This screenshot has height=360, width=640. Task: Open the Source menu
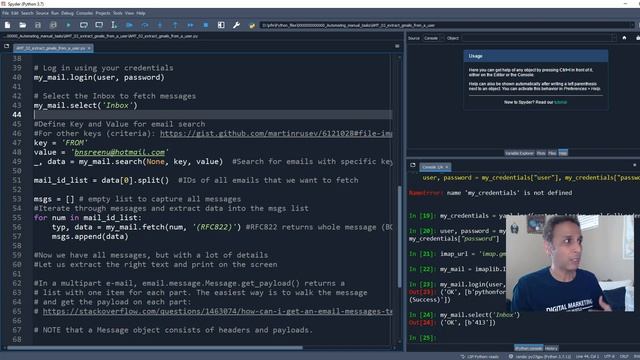click(42, 13)
